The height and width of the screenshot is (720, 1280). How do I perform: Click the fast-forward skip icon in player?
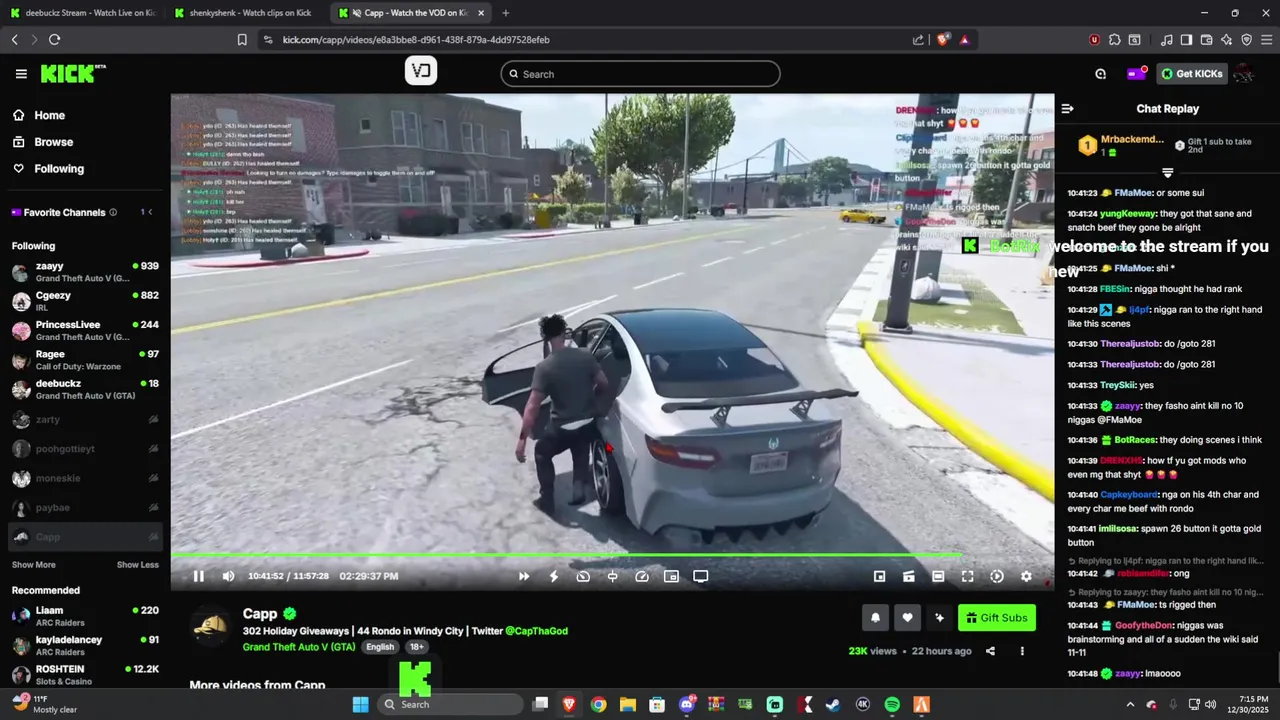(x=524, y=576)
